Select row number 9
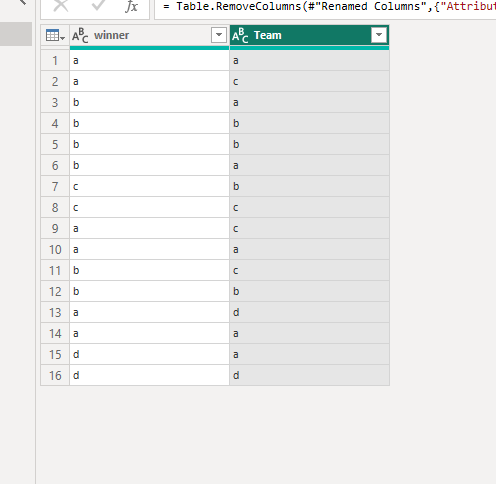The width and height of the screenshot is (496, 484). coord(55,229)
